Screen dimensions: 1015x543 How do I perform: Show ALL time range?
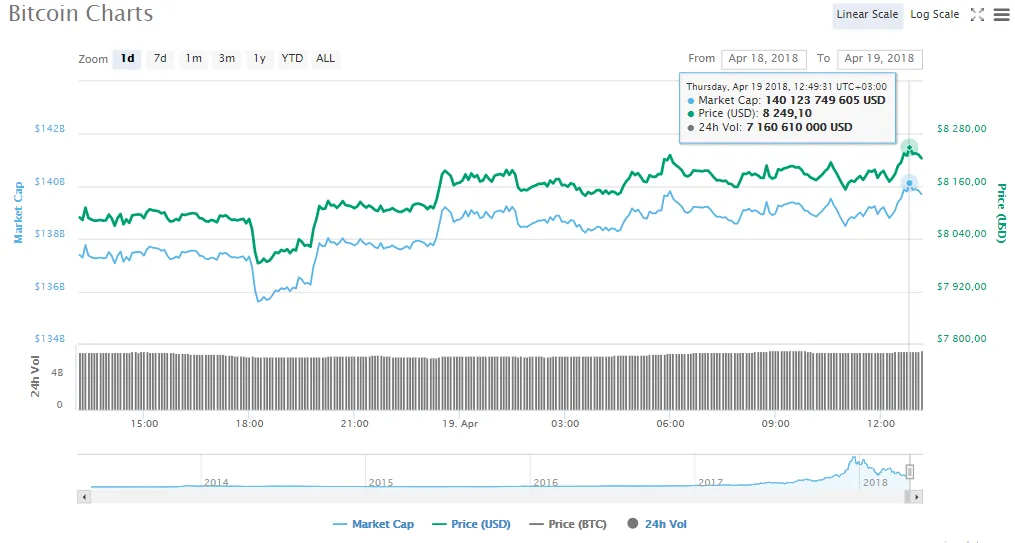click(326, 59)
